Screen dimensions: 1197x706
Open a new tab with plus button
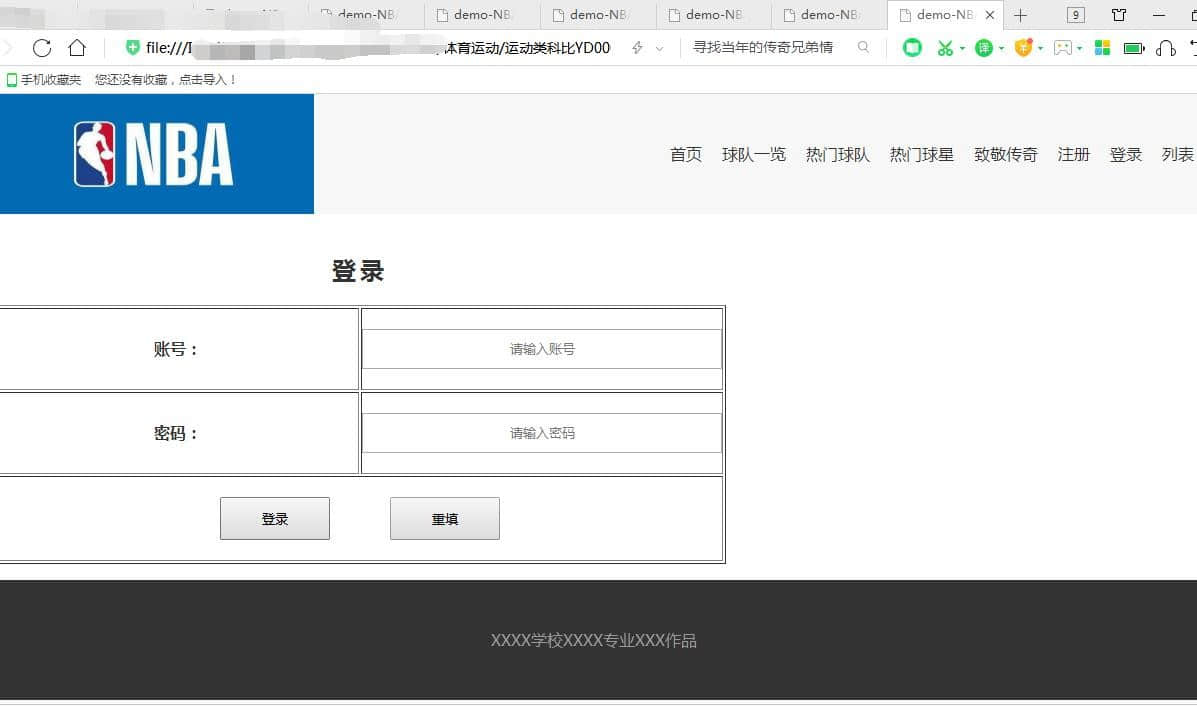pos(1020,15)
